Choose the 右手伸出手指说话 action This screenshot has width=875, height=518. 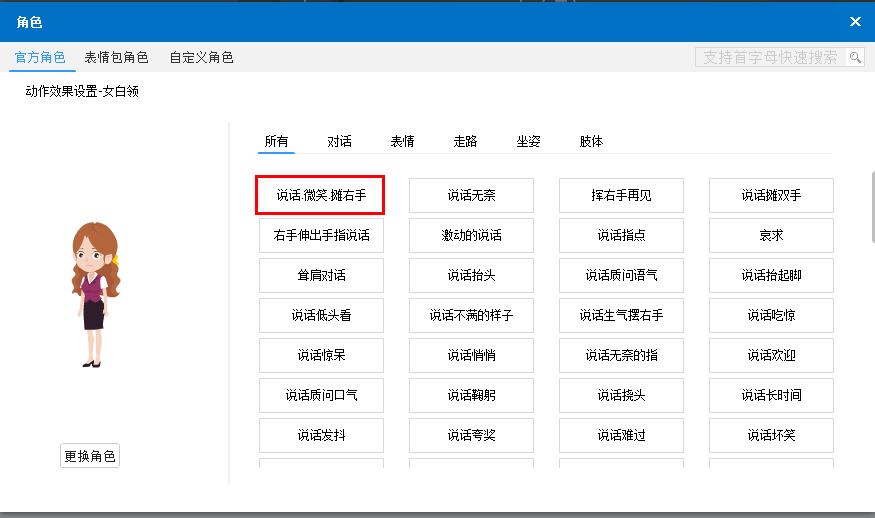(x=321, y=236)
